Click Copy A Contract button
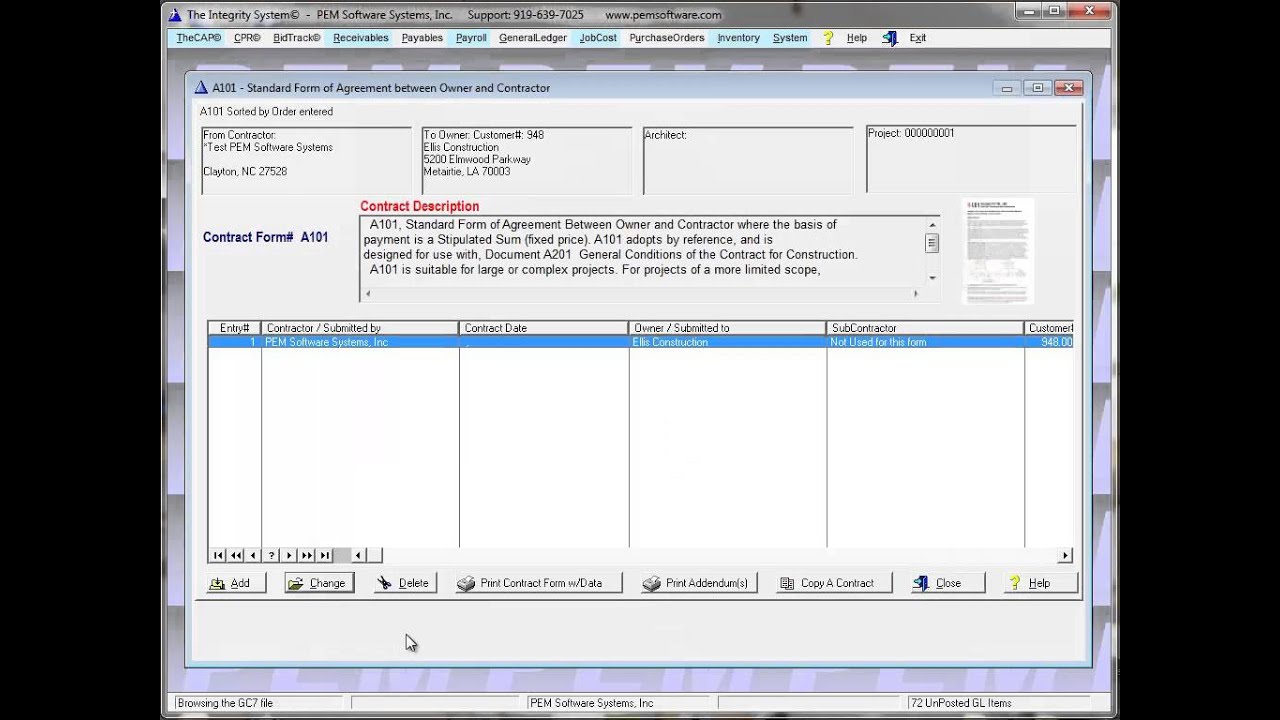Image resolution: width=1280 pixels, height=720 pixels. tap(834, 583)
